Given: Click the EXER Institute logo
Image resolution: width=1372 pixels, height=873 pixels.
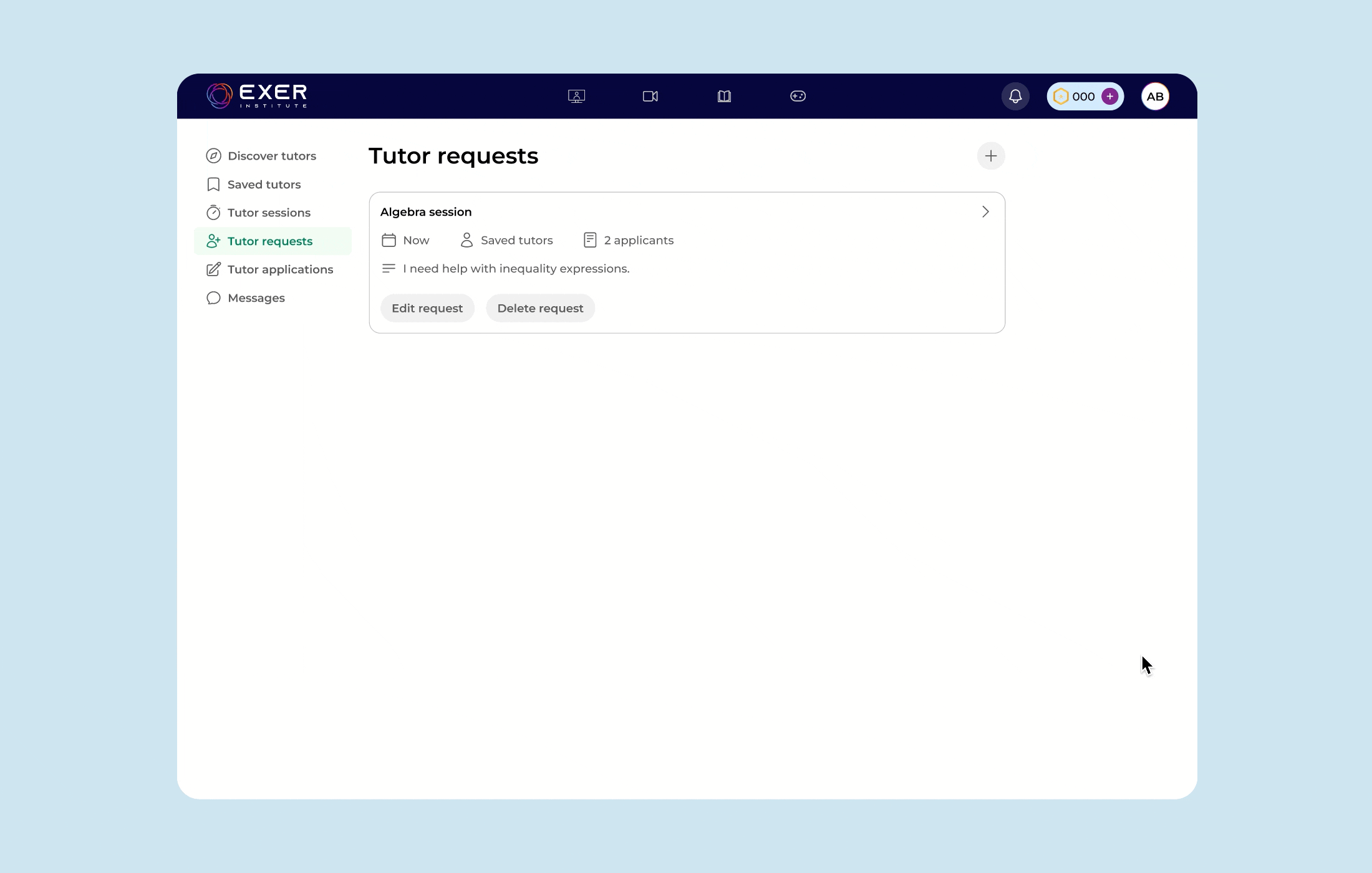Looking at the screenshot, I should [x=256, y=95].
